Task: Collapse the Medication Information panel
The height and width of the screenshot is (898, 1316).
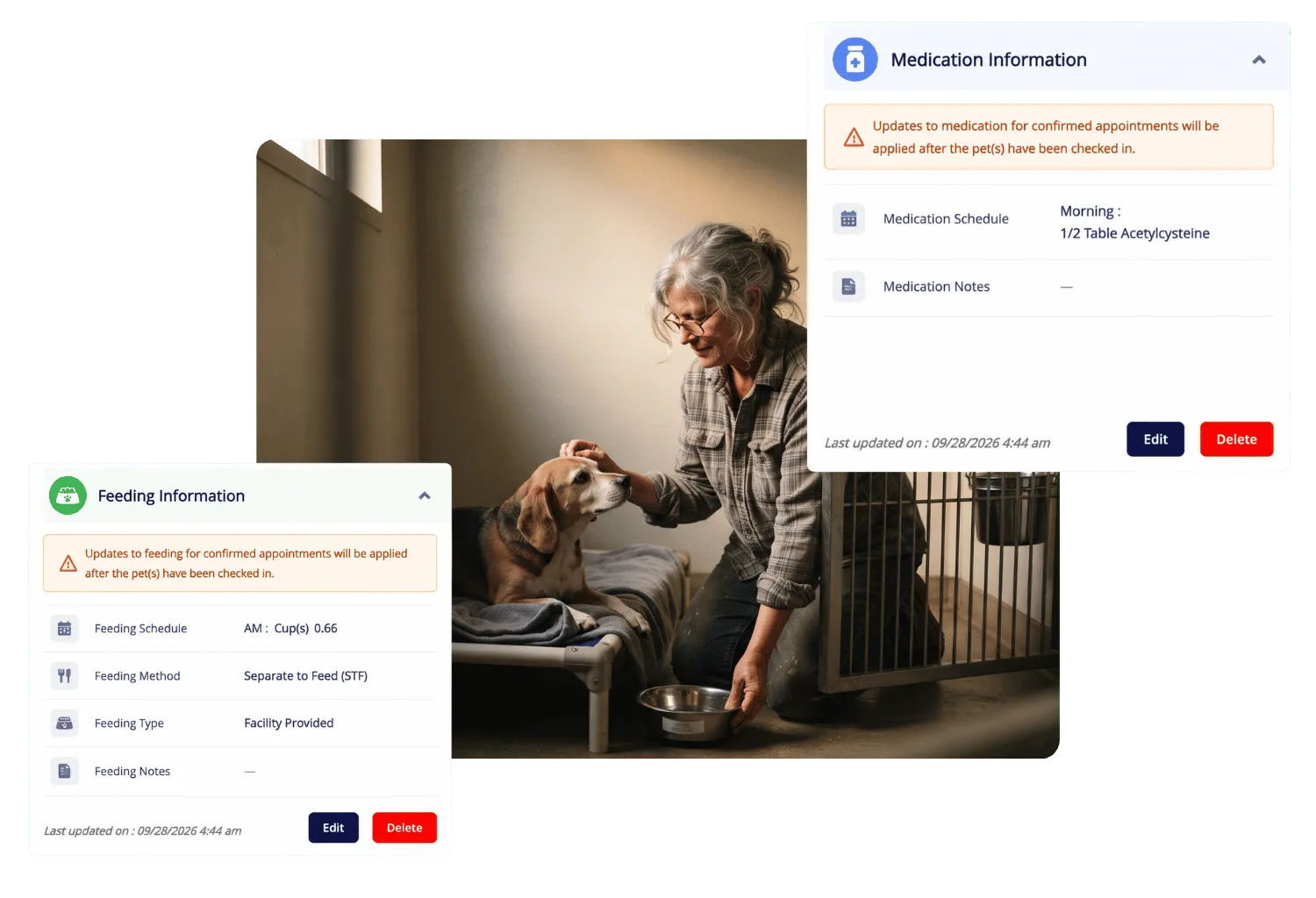Action: 1259,60
